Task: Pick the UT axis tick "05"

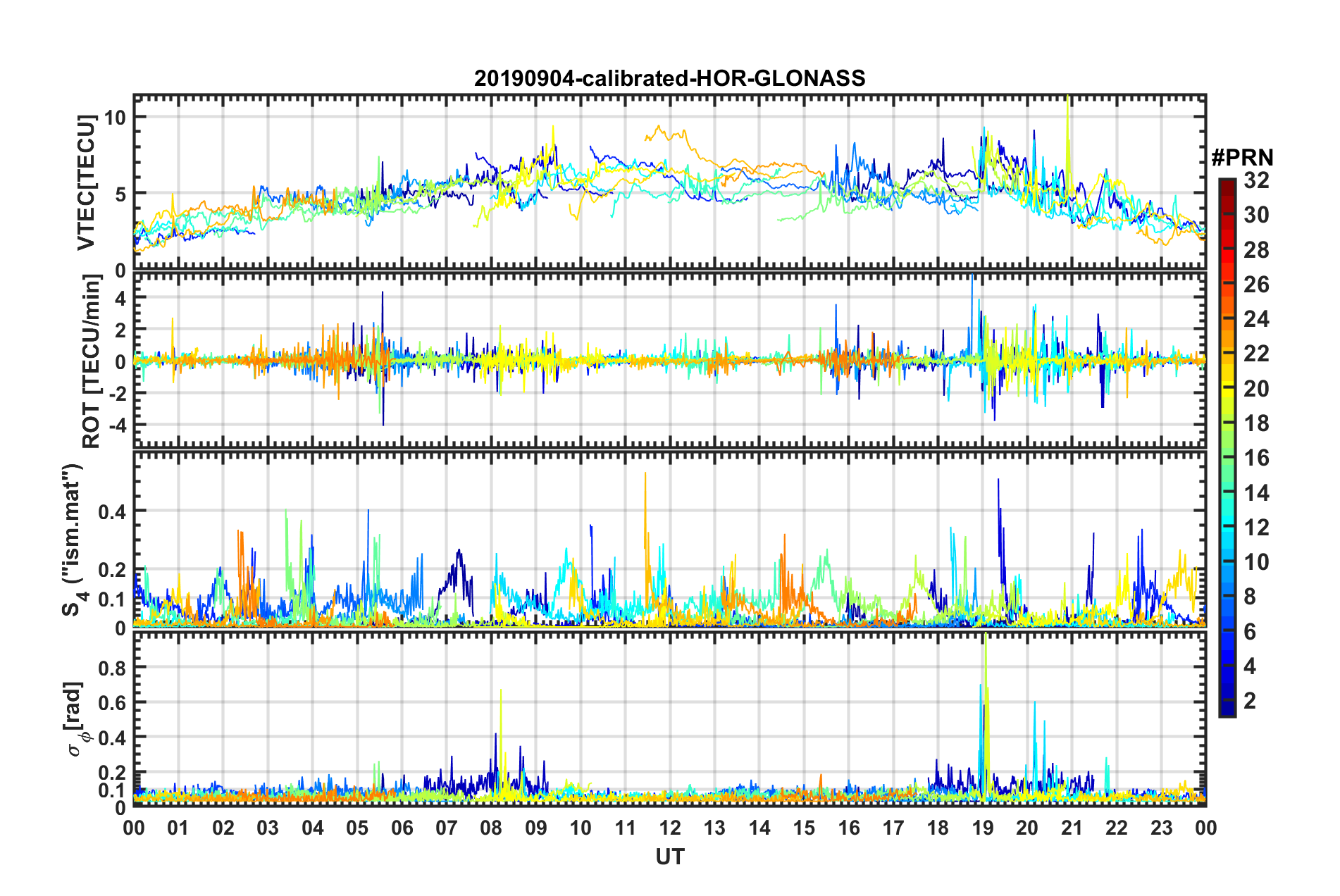Action: click(x=357, y=828)
